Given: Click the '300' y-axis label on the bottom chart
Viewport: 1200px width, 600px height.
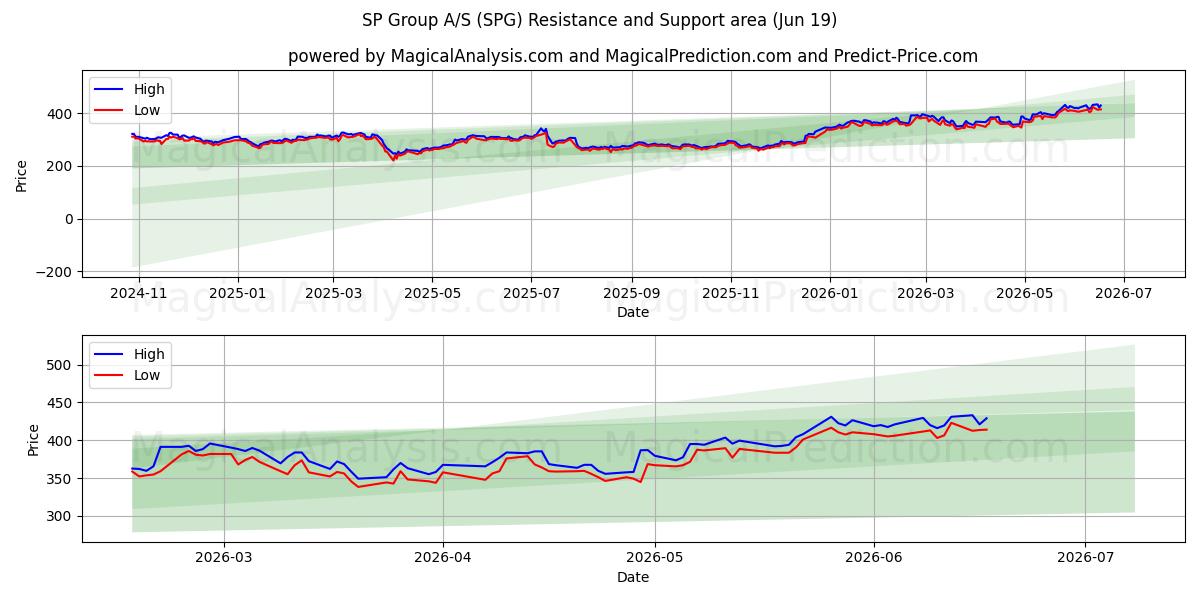Looking at the screenshot, I should [62, 517].
